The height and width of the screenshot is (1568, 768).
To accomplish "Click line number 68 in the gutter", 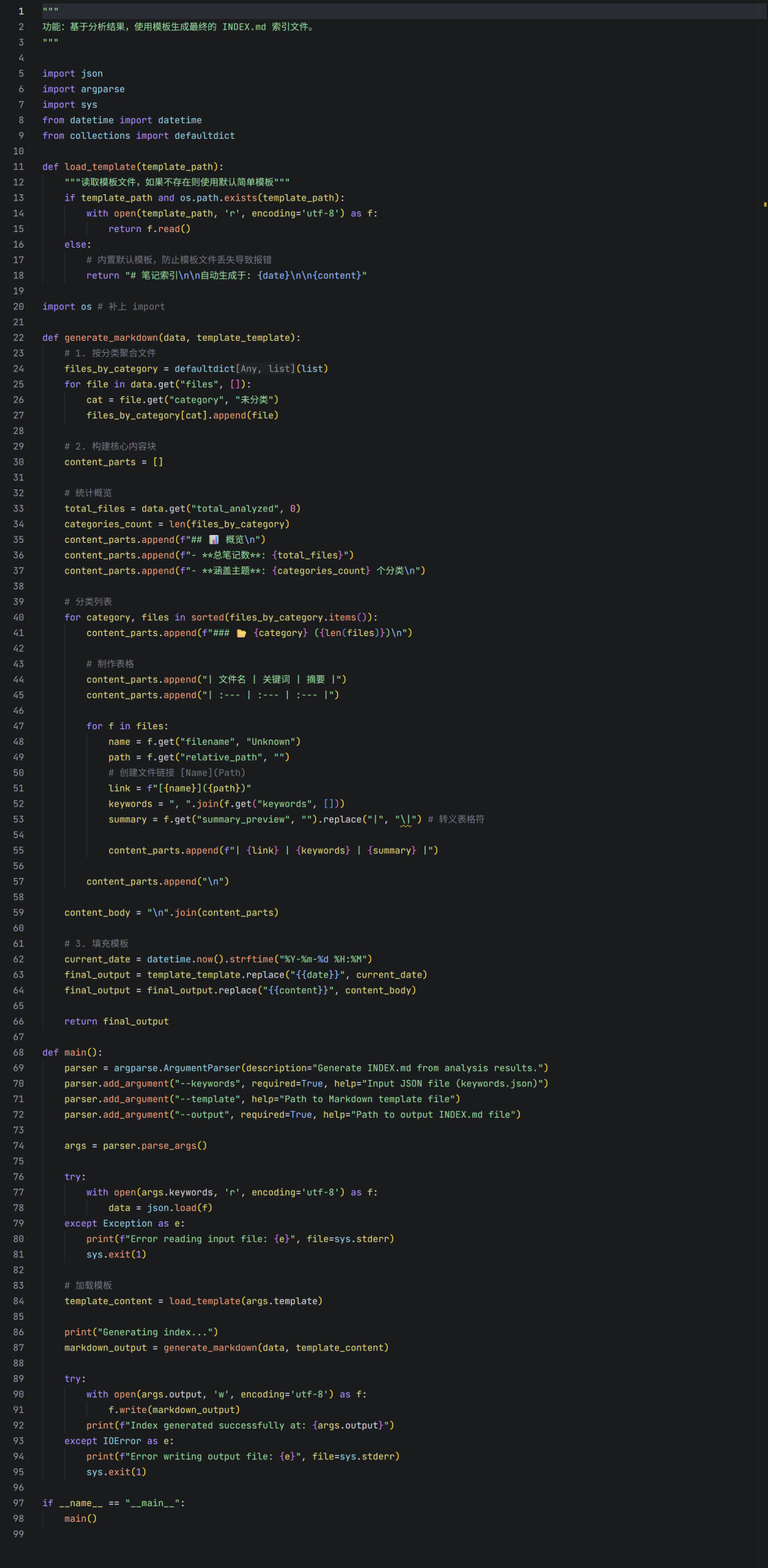I will 18,1052.
